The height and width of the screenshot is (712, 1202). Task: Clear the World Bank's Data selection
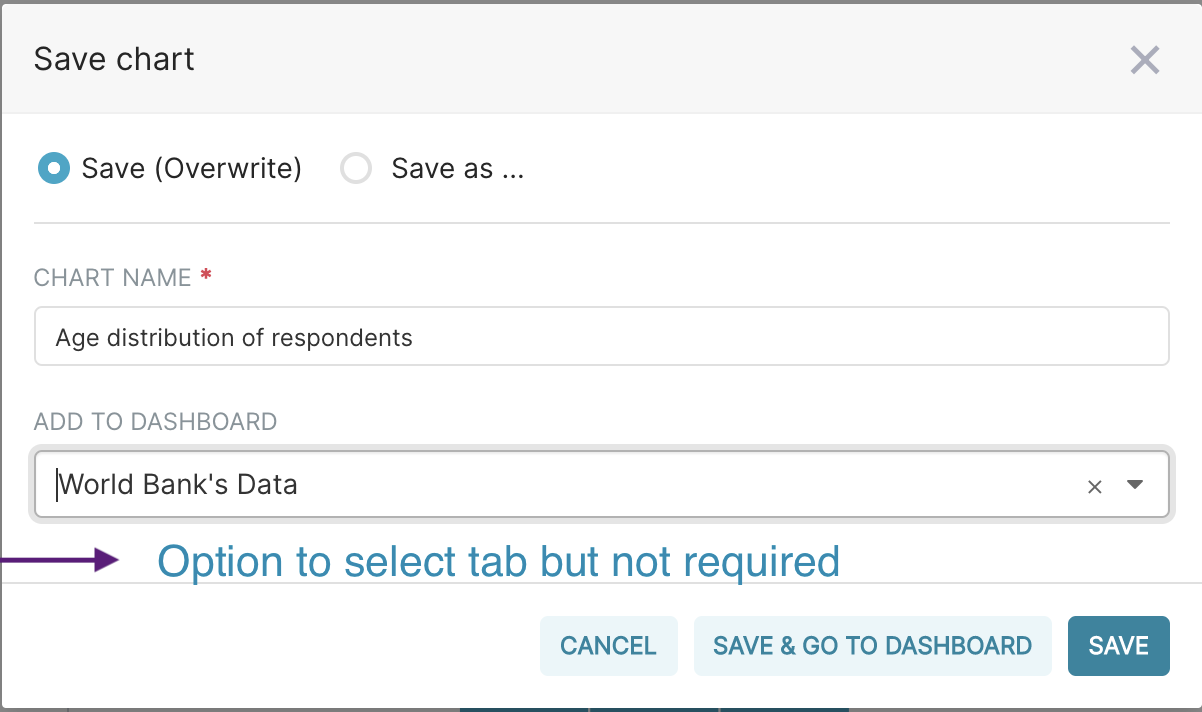(1094, 487)
